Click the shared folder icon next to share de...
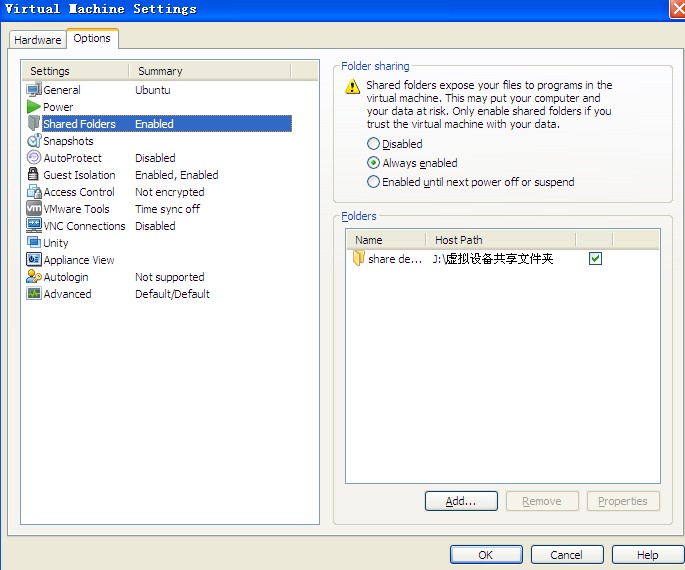The image size is (685, 570). pyautogui.click(x=358, y=258)
